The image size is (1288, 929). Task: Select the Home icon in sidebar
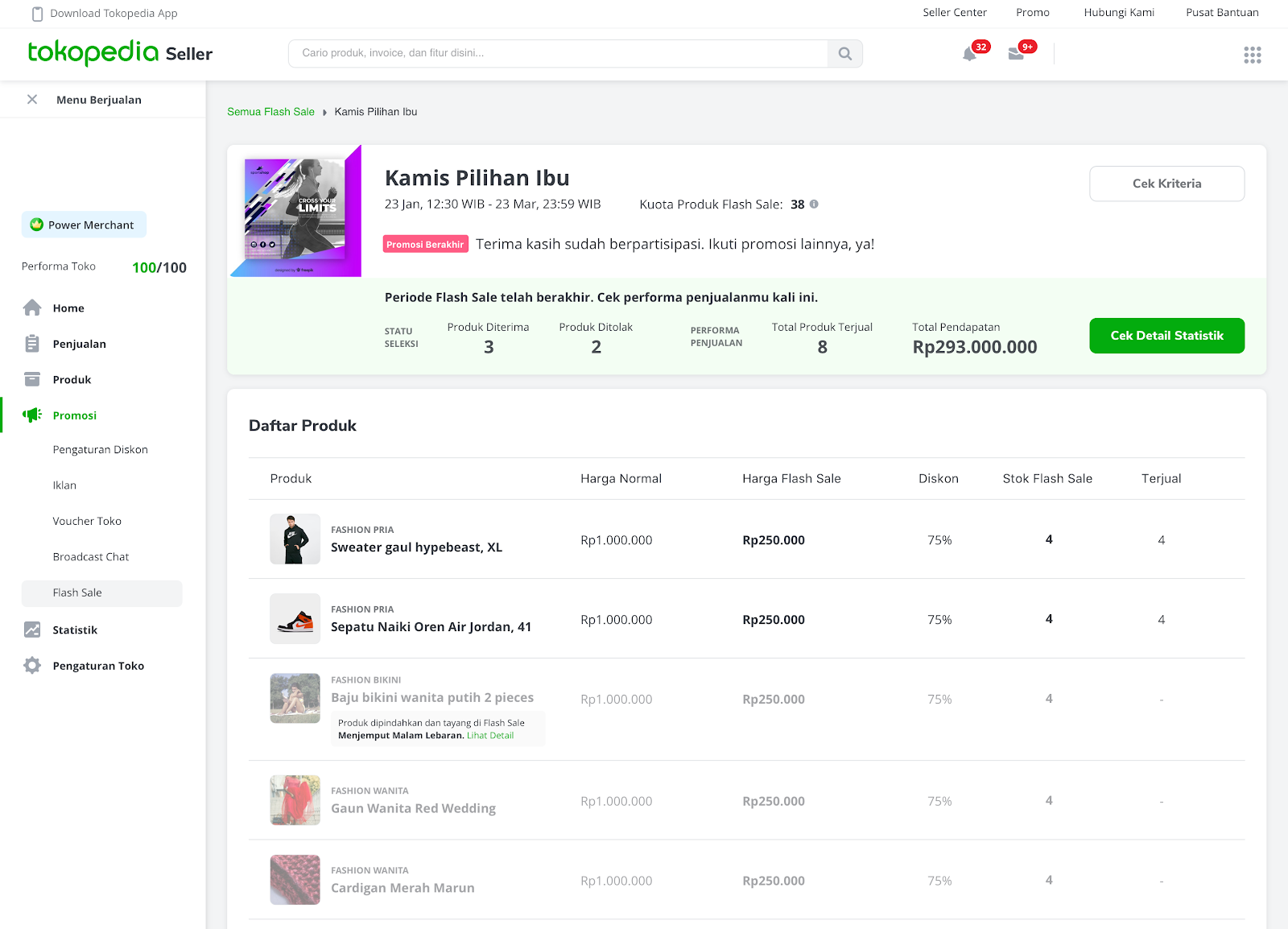[32, 308]
